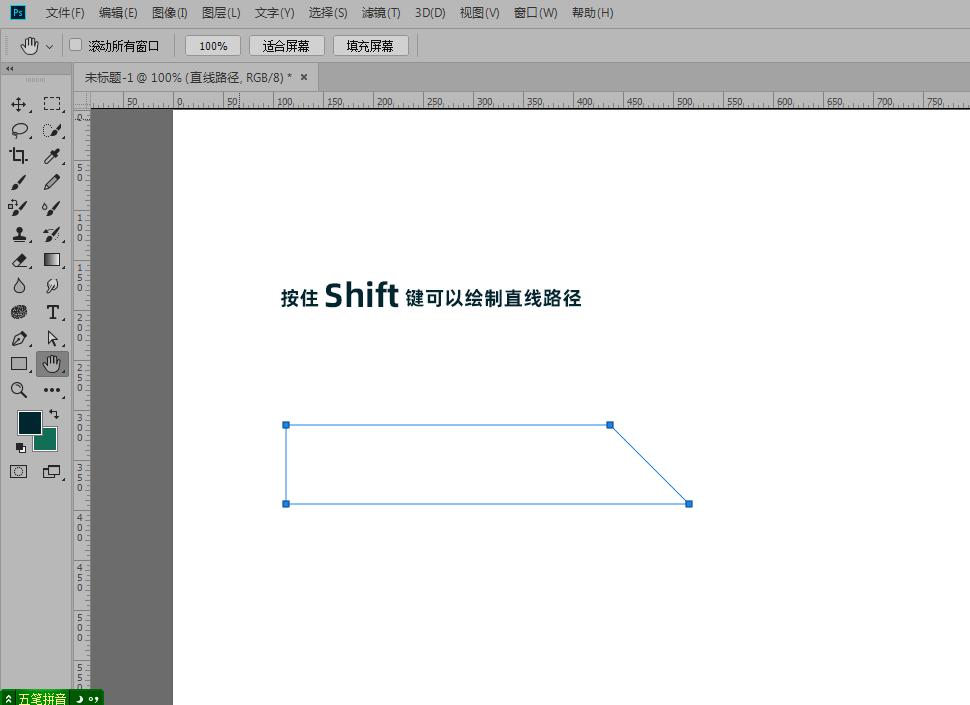
Task: Click the 适合屏幕 button
Action: point(286,46)
